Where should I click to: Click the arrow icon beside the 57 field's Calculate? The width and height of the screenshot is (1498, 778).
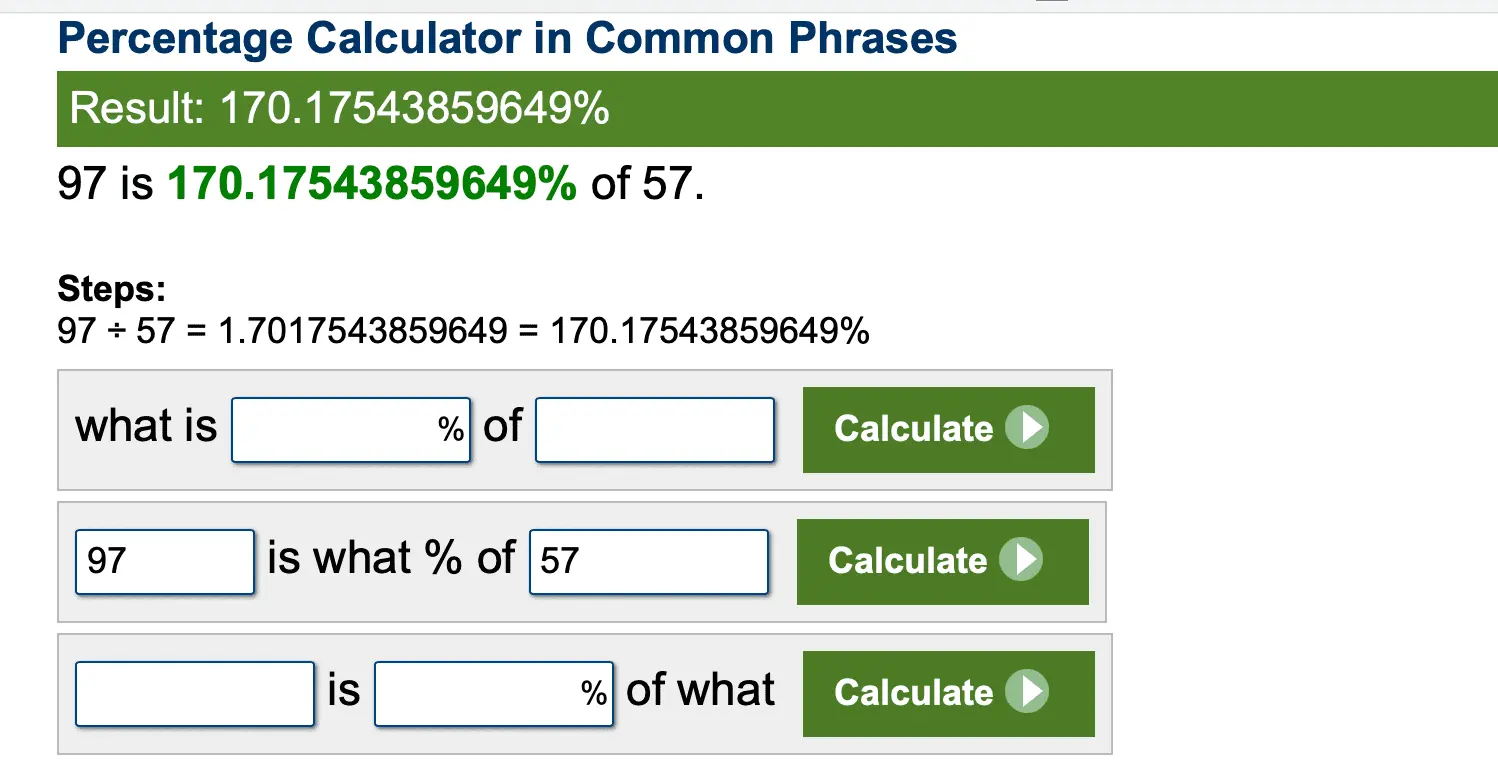point(1021,560)
